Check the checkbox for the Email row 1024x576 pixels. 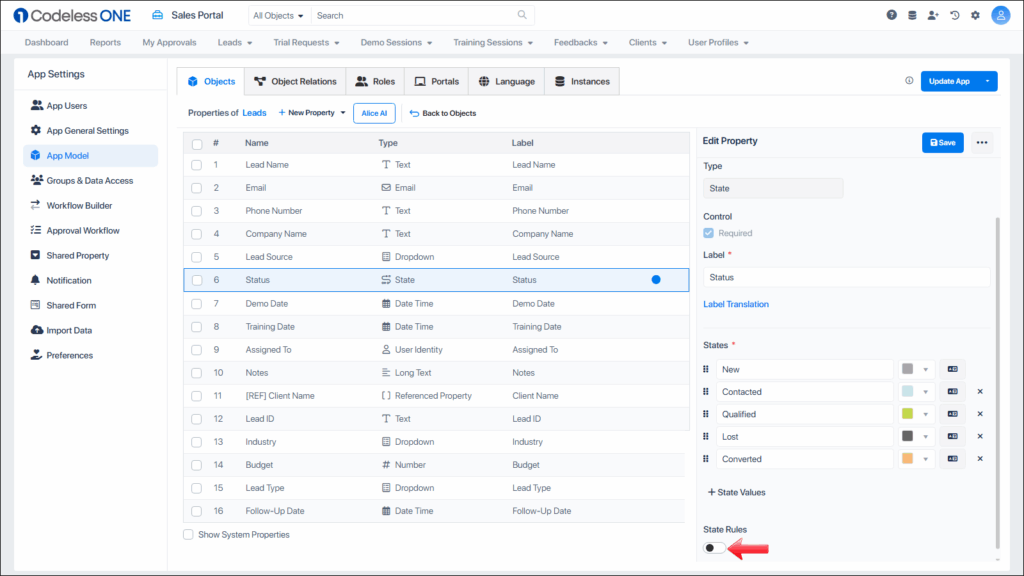pos(196,187)
